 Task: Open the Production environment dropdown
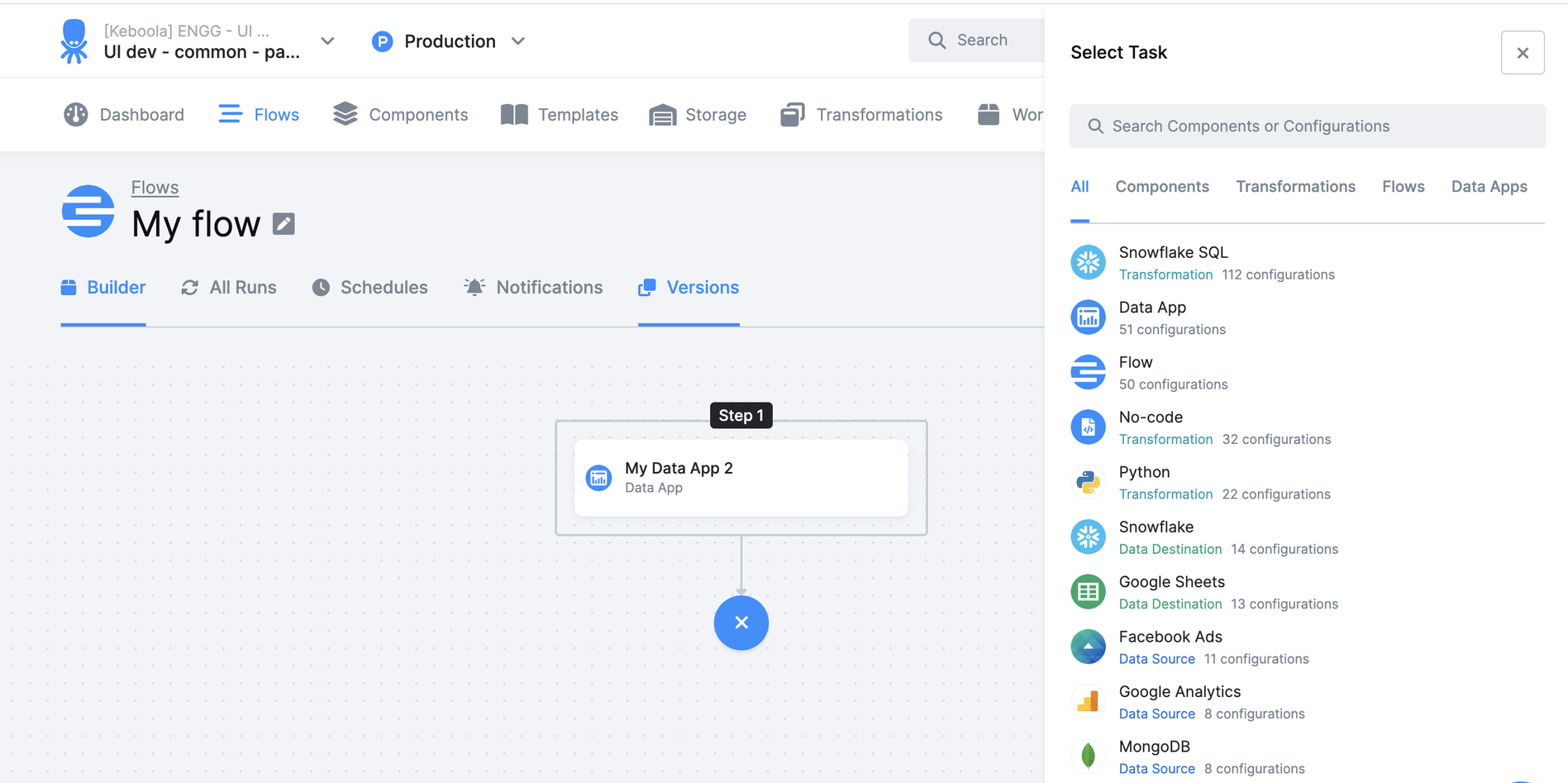click(518, 40)
